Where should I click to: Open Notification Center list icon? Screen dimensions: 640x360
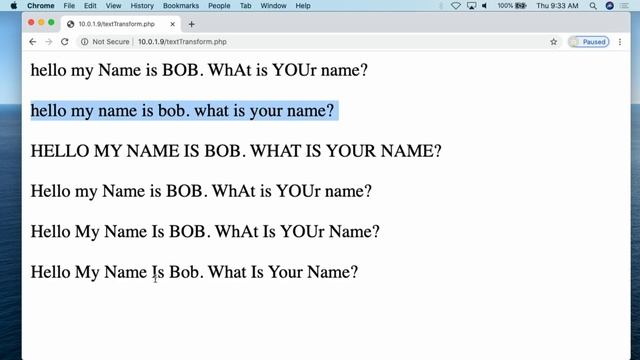624,6
